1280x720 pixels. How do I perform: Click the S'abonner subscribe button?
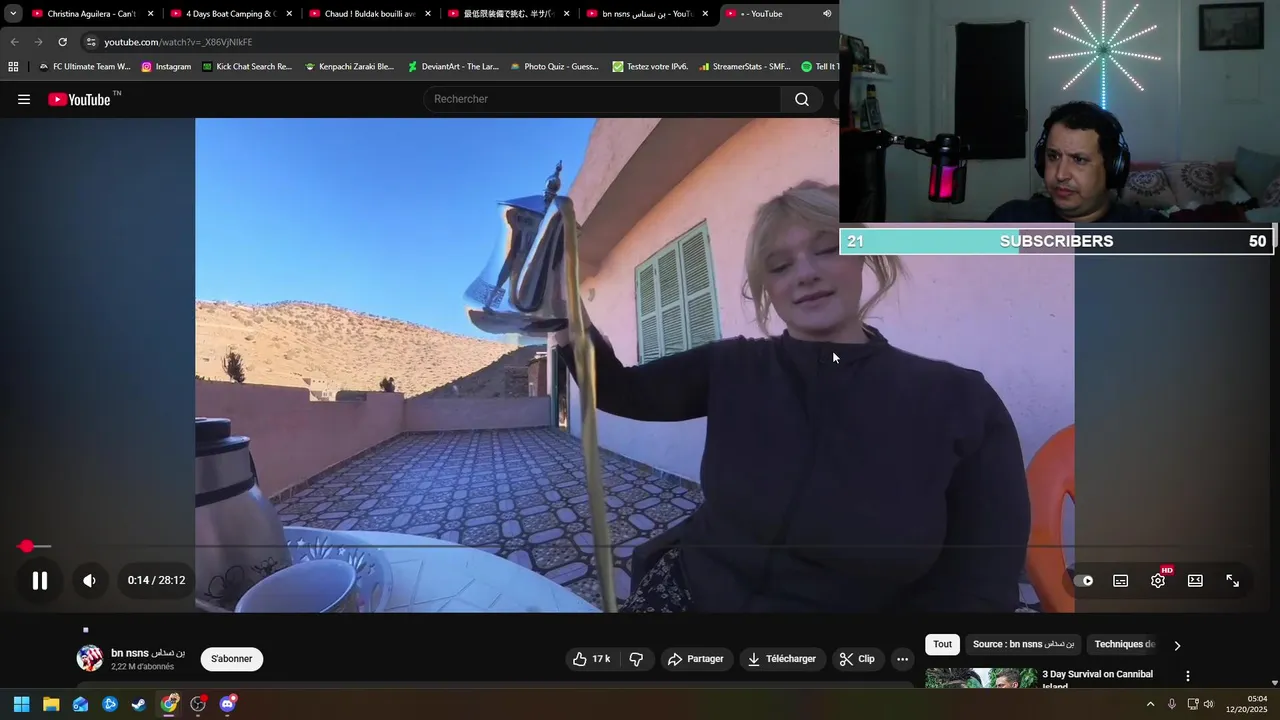232,659
